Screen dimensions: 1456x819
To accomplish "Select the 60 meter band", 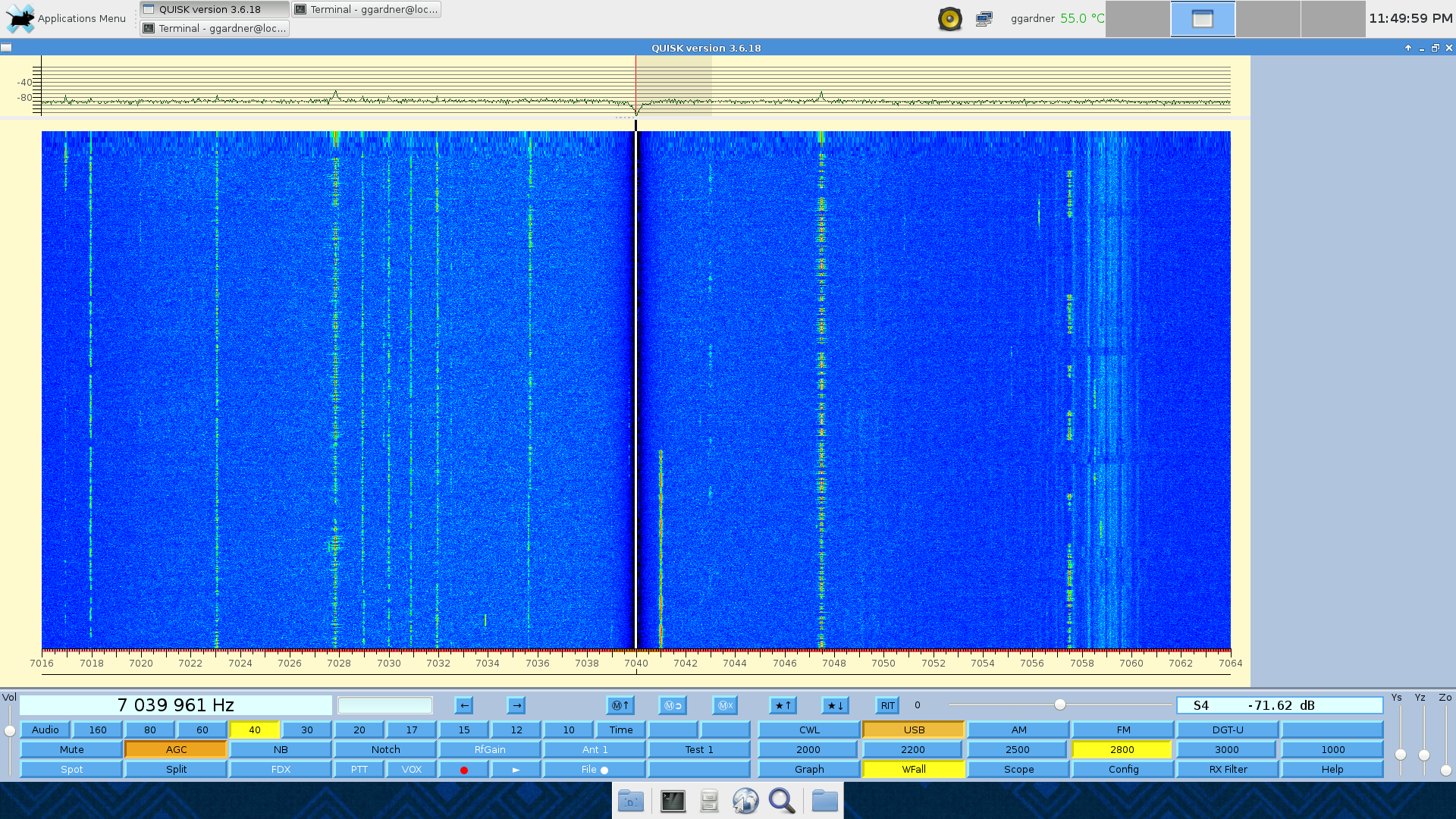I will click(x=202, y=730).
